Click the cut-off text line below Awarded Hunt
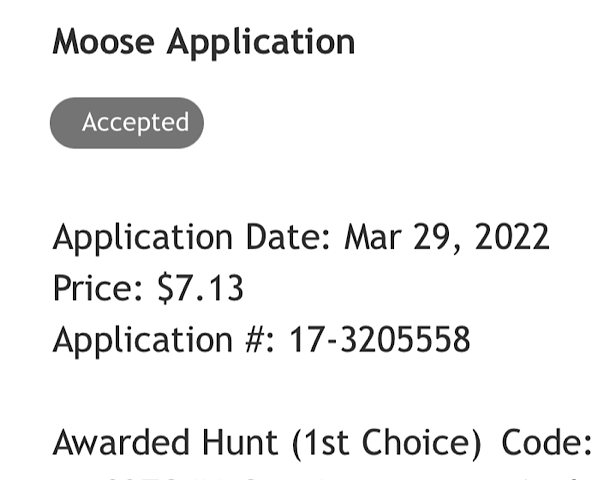 322,478
